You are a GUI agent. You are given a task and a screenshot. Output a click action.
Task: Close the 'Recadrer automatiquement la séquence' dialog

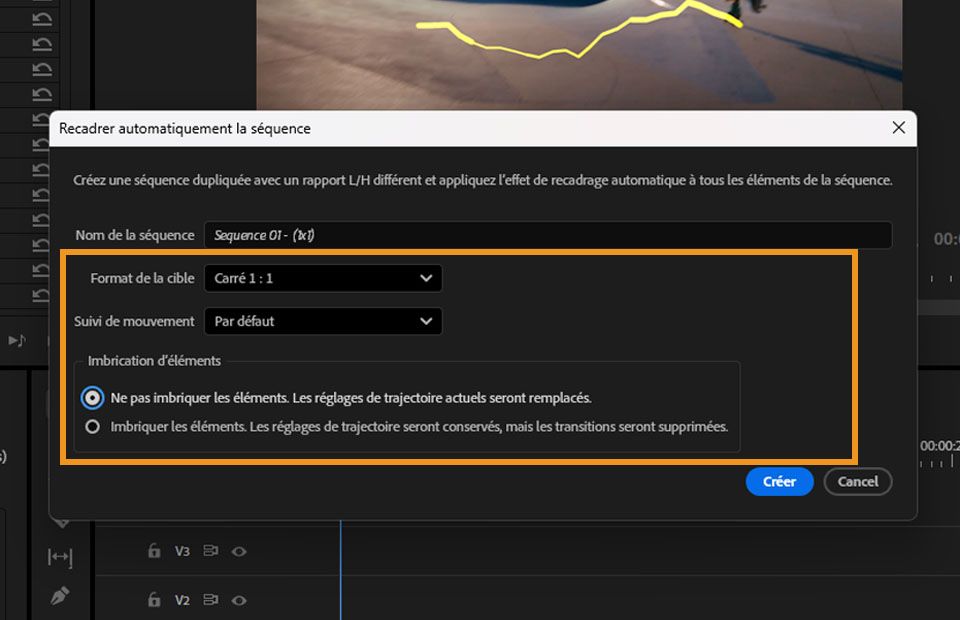[897, 128]
